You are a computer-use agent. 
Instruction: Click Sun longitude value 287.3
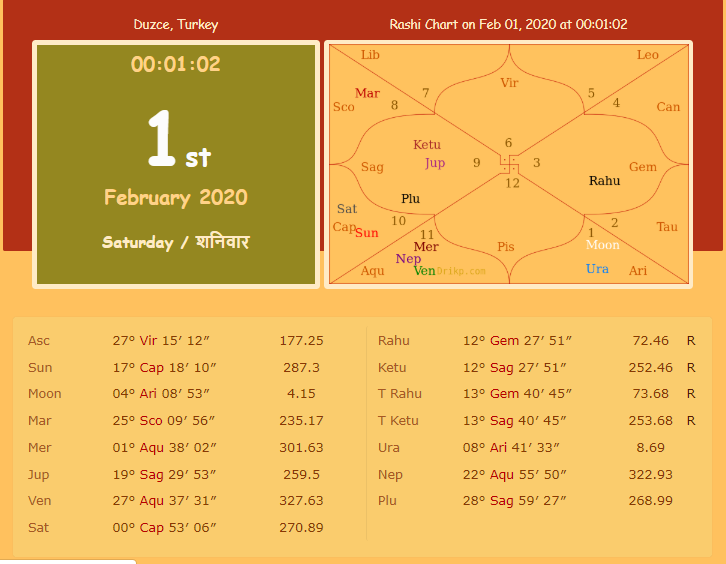pos(301,368)
